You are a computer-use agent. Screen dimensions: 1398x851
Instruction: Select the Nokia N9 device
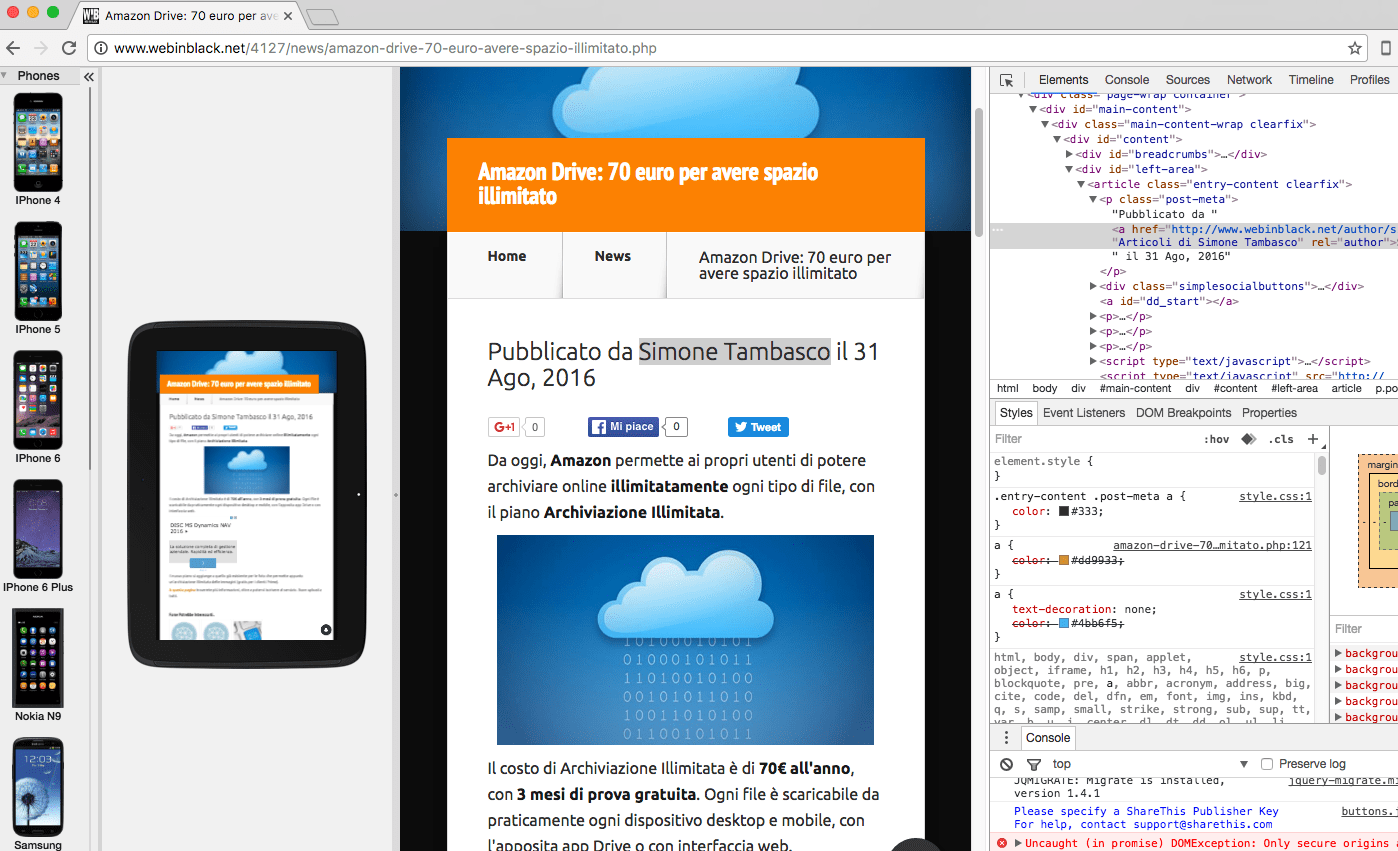click(x=38, y=665)
